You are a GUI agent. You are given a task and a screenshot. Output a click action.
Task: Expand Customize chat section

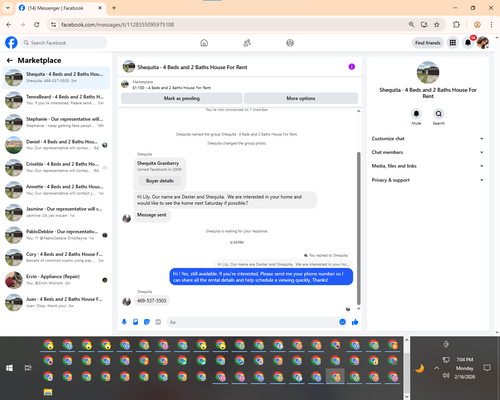[x=428, y=139]
